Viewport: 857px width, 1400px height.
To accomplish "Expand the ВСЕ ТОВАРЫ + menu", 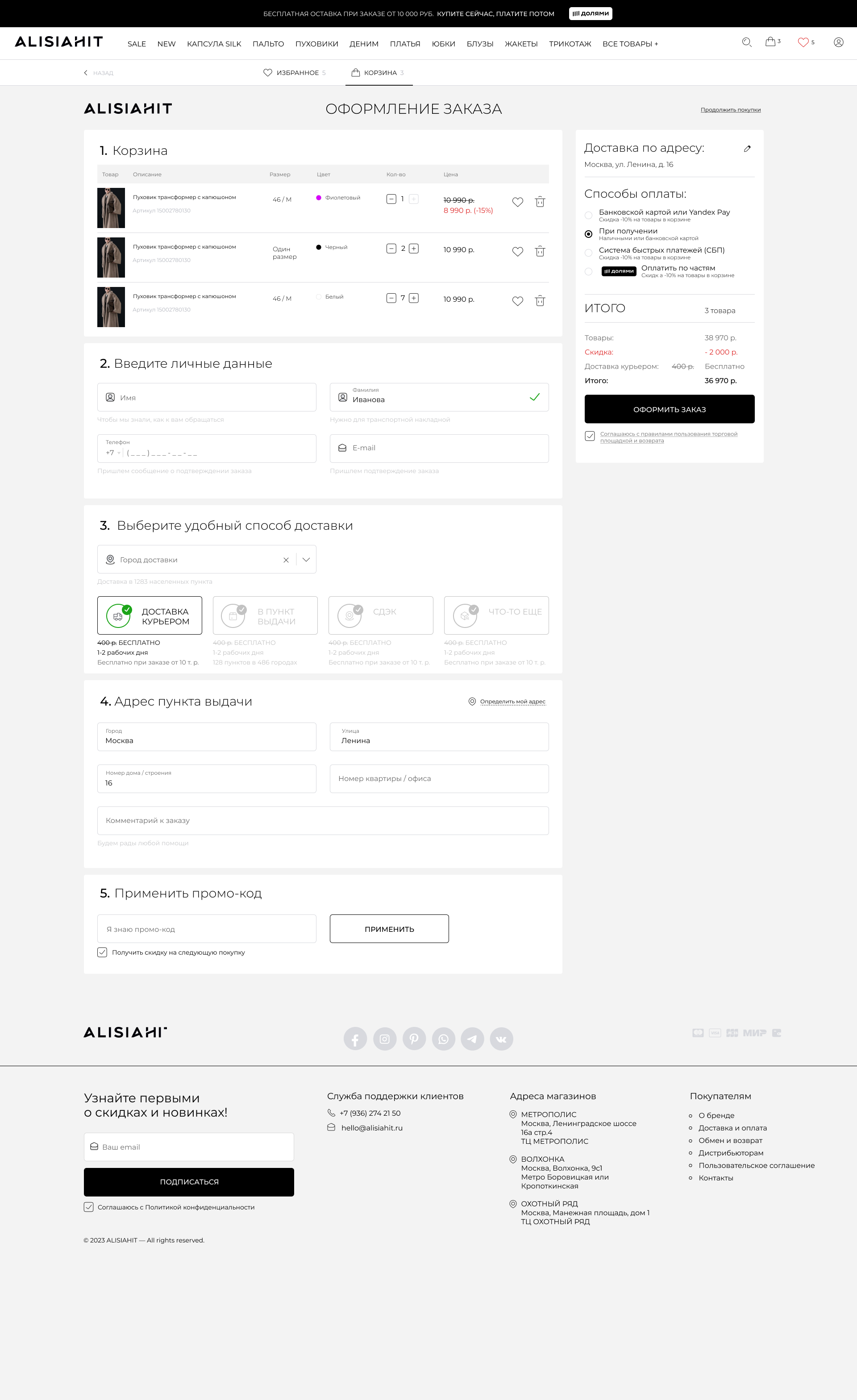I will pyautogui.click(x=630, y=44).
